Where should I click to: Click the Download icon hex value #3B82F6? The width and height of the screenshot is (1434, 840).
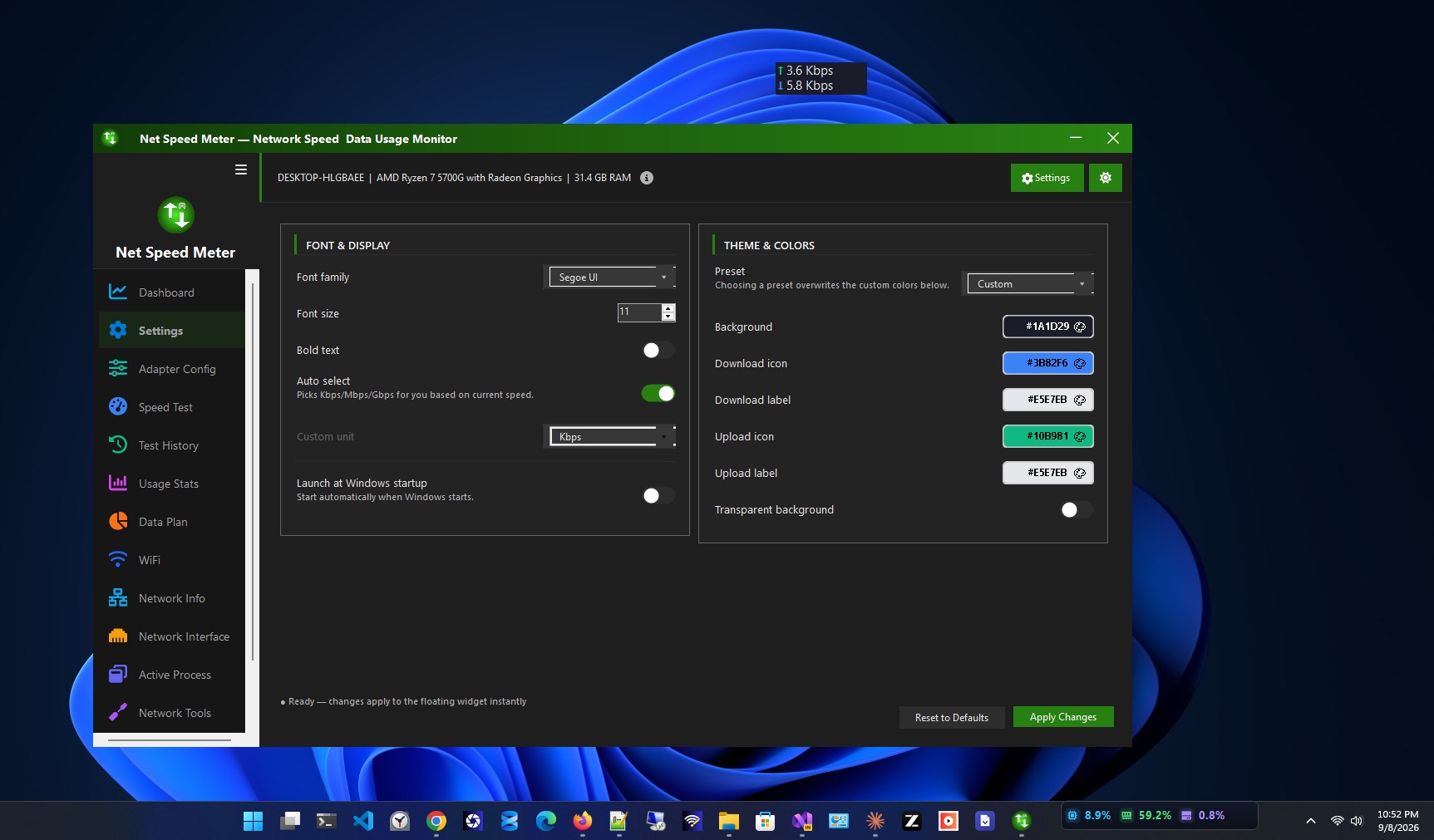click(1047, 363)
